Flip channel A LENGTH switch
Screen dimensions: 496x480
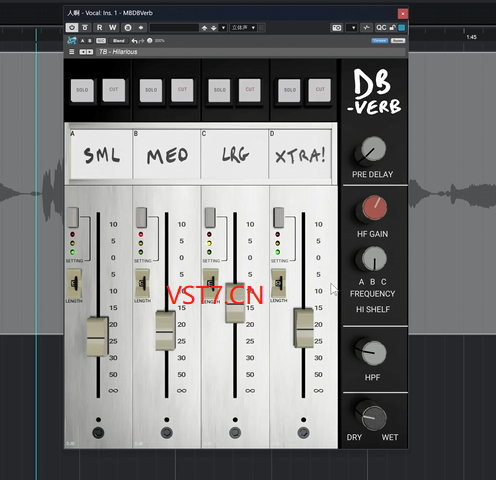[x=74, y=284]
